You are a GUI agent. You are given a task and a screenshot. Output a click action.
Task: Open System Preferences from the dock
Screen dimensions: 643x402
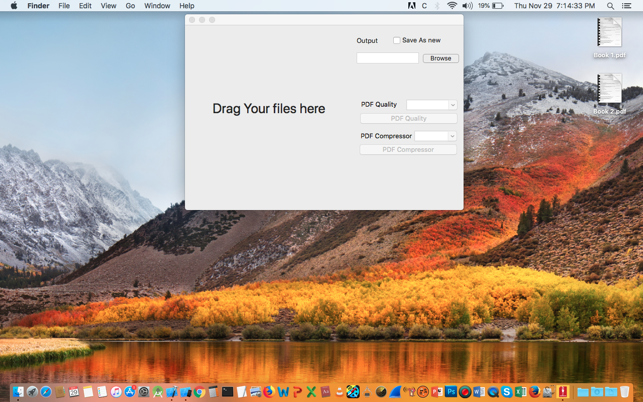pos(144,392)
